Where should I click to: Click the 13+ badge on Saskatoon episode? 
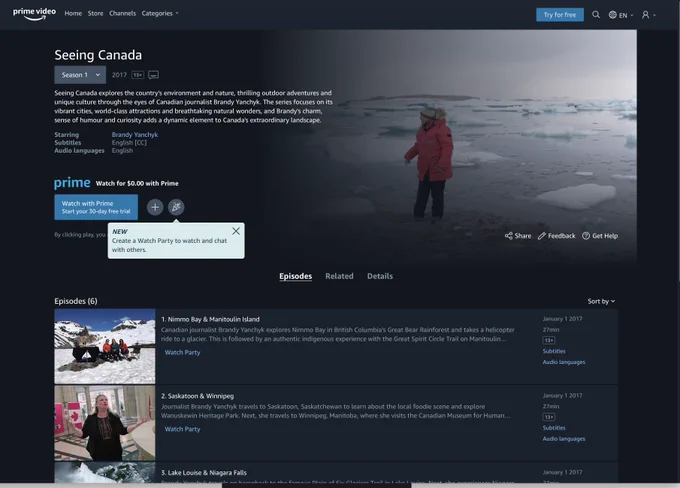[549, 417]
